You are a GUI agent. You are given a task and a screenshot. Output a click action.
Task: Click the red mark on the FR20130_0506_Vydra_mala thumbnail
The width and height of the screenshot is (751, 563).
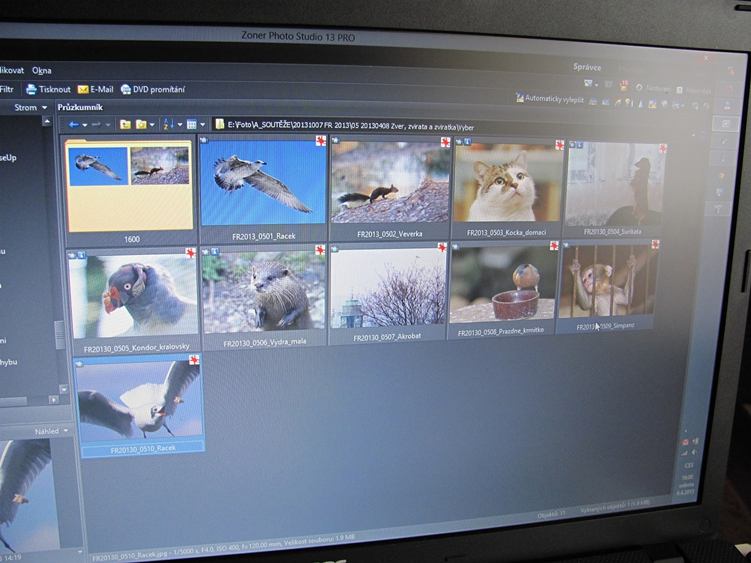coord(320,250)
